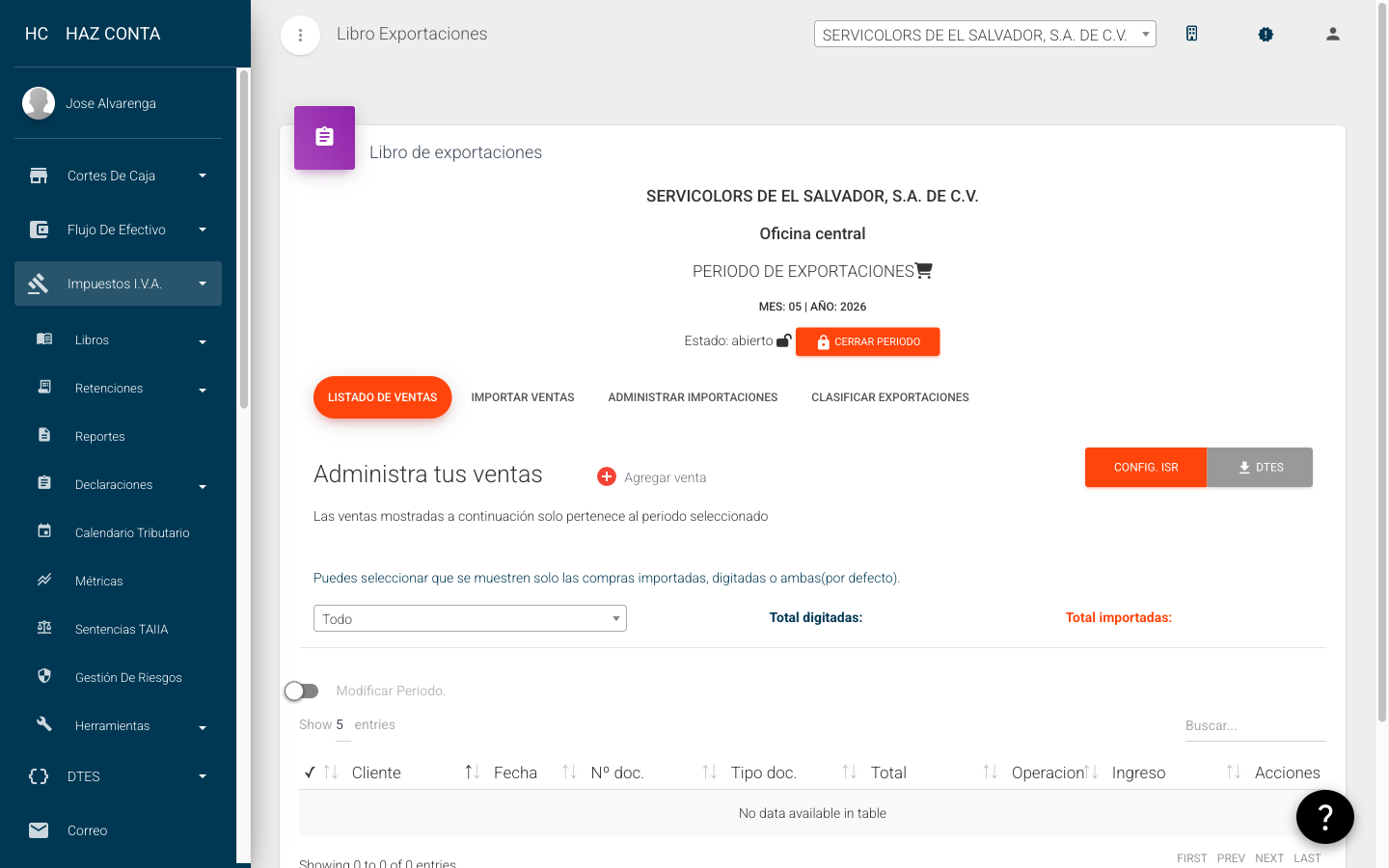Click the Libros book icon
The height and width of the screenshot is (868, 1389).
[x=44, y=339]
